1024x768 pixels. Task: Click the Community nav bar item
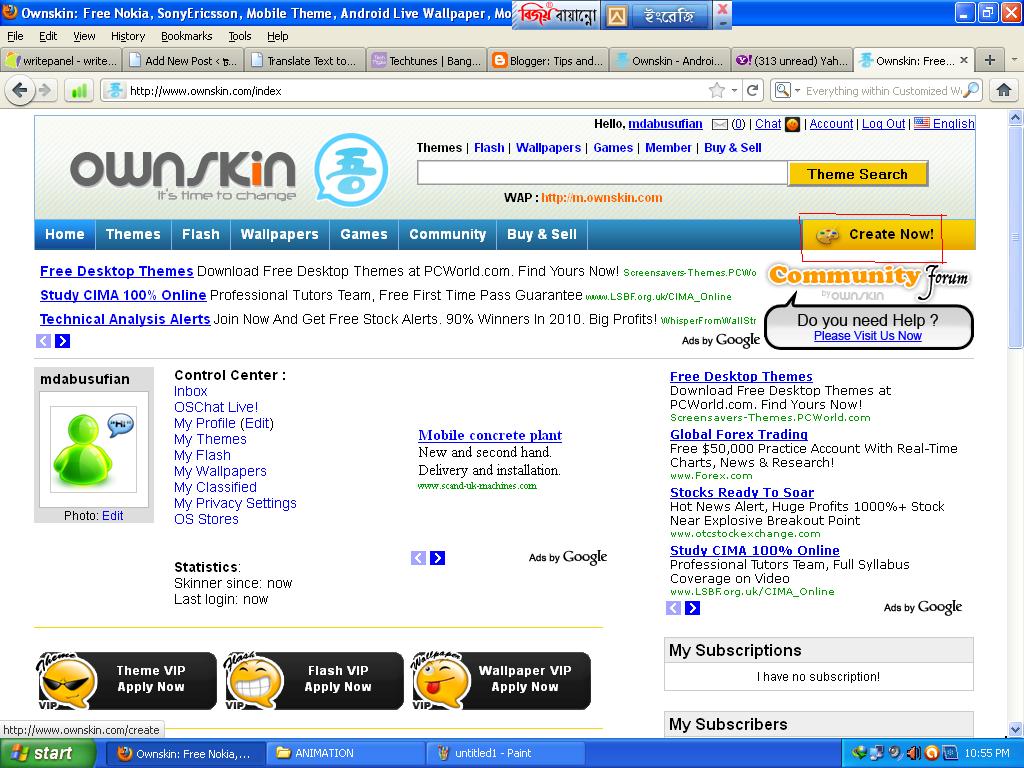click(447, 234)
